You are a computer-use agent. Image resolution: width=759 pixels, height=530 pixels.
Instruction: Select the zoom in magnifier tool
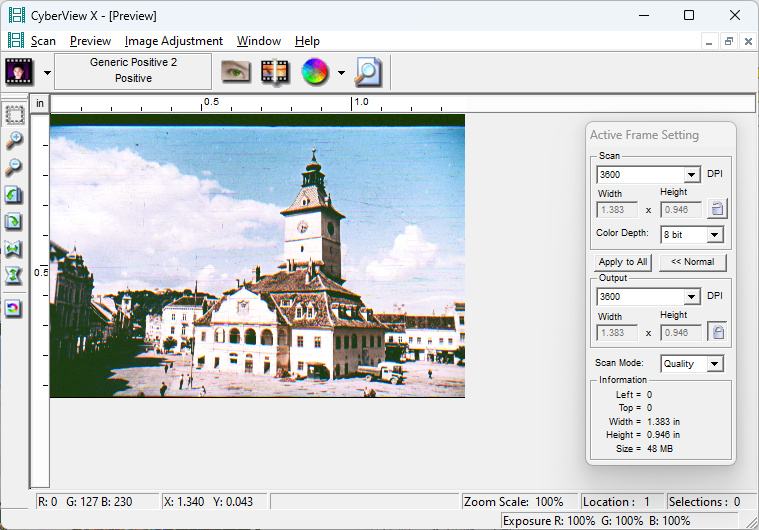(x=14, y=140)
